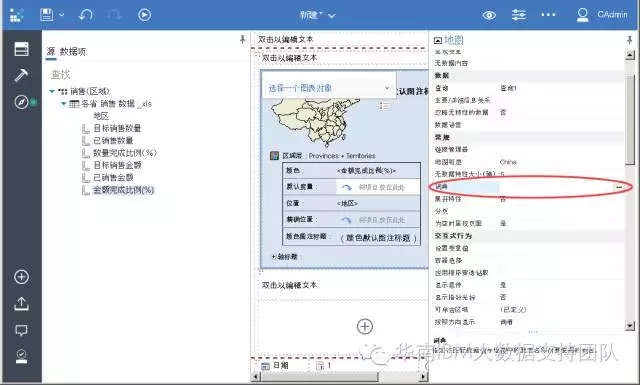Select the 显示悬停 property row
Image resolution: width=640 pixels, height=385 pixels.
coord(529,285)
